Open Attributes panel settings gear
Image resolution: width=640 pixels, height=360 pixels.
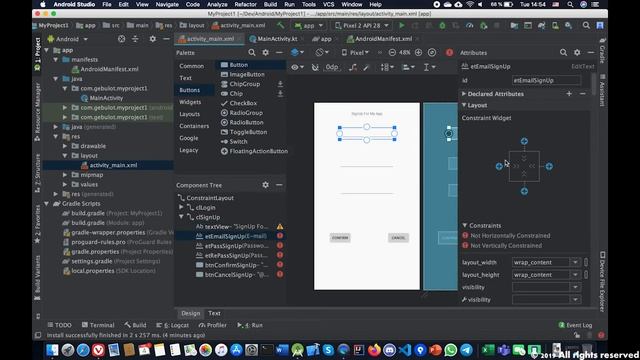pyautogui.click(x=577, y=53)
